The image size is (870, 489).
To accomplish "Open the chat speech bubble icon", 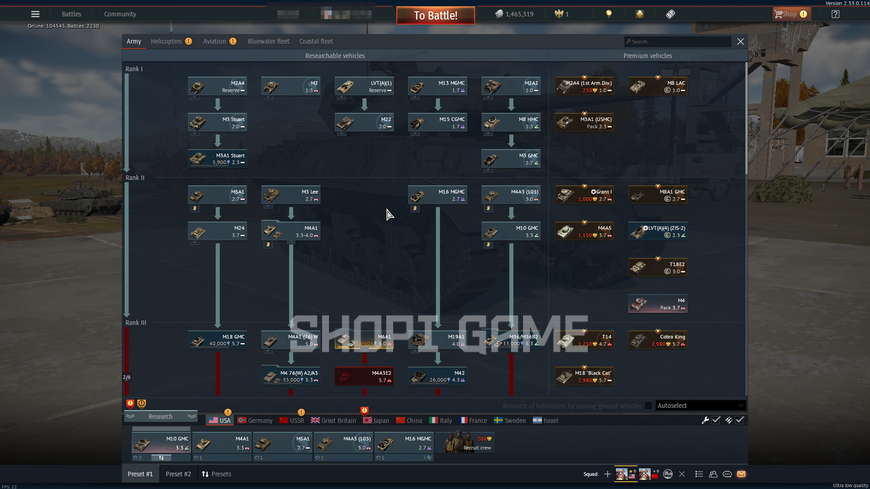I will (727, 474).
